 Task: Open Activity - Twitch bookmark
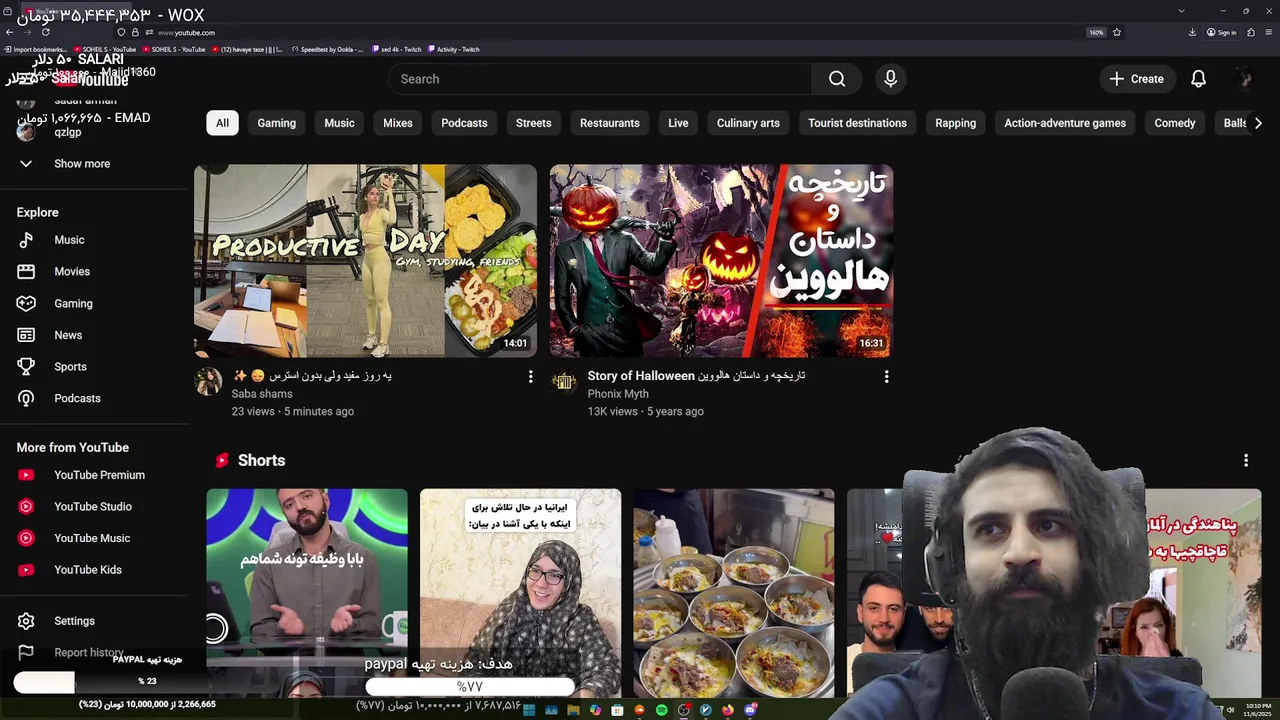[x=454, y=49]
